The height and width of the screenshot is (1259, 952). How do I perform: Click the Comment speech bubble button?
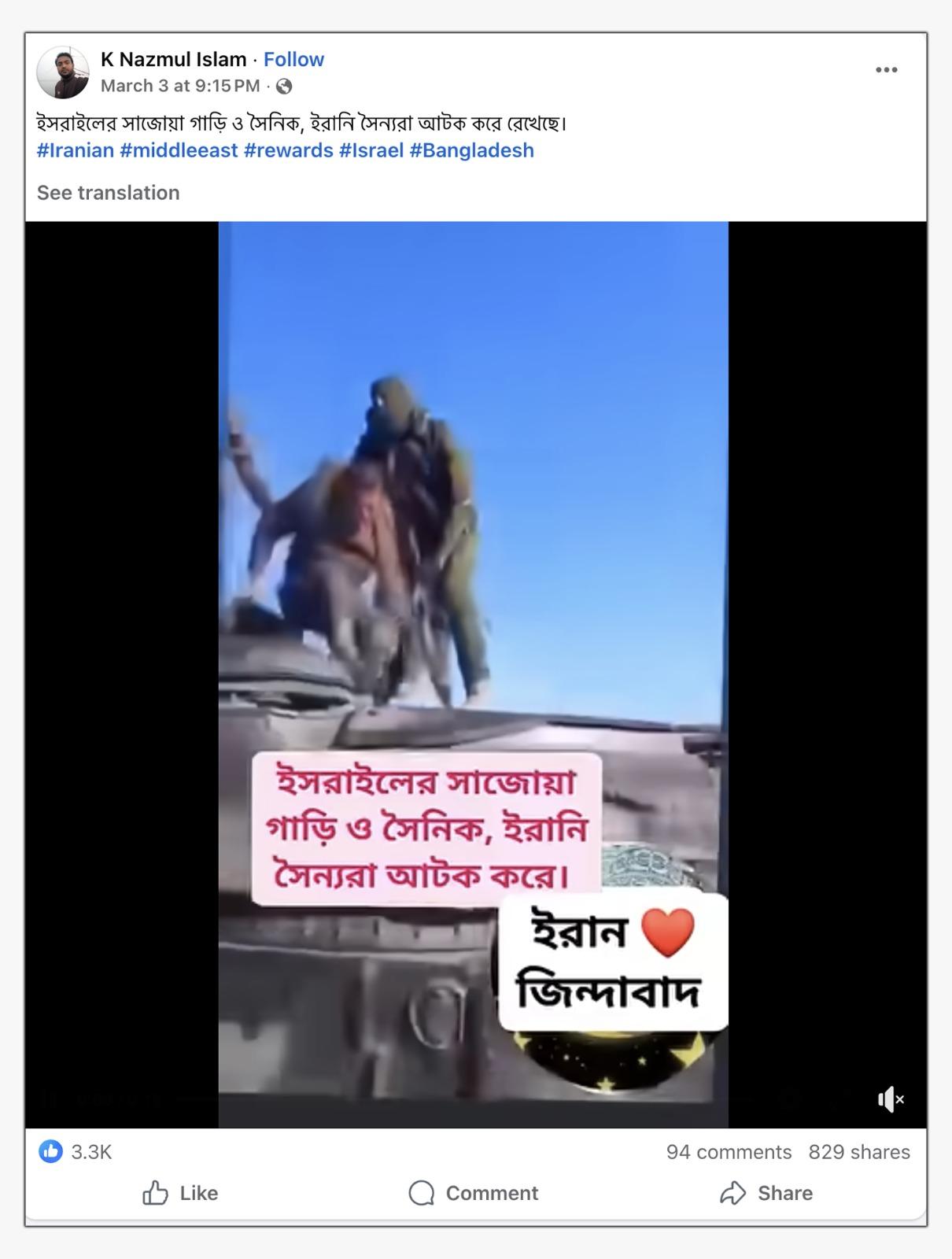tap(474, 1193)
